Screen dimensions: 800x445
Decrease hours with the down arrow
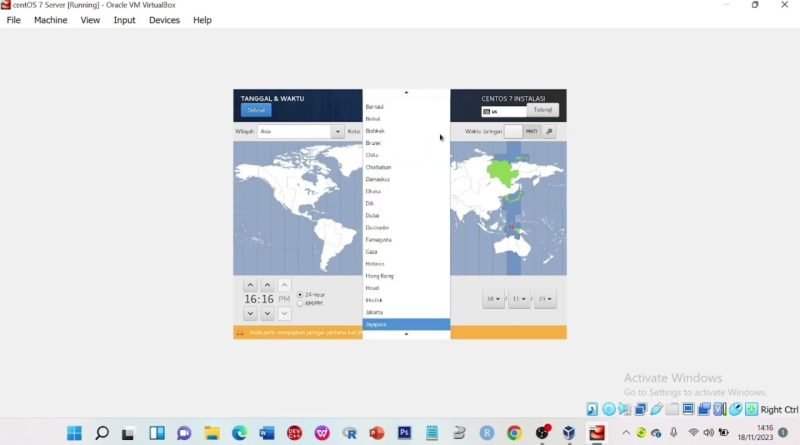click(250, 313)
